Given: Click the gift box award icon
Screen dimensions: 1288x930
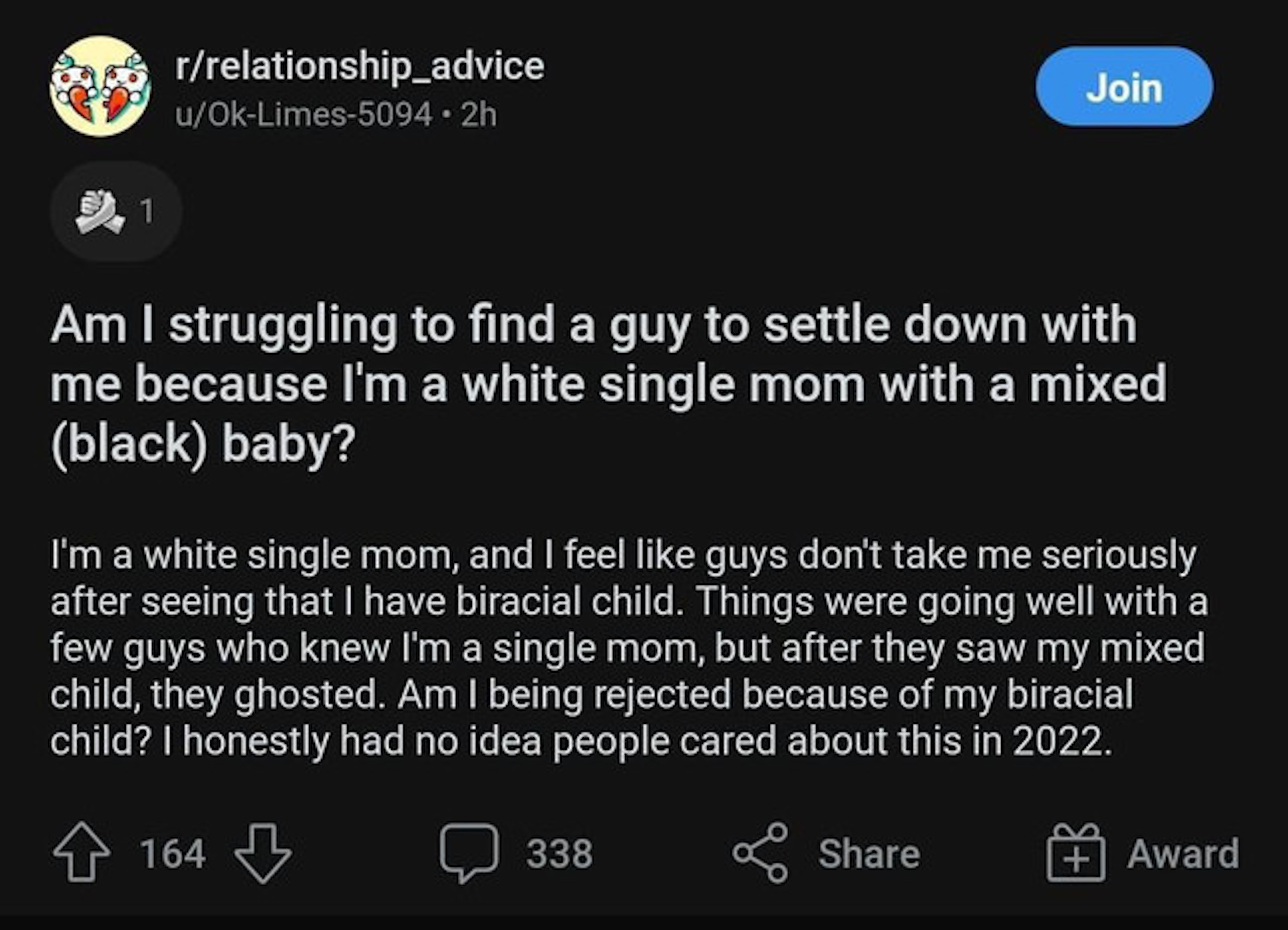Looking at the screenshot, I should point(1076,853).
